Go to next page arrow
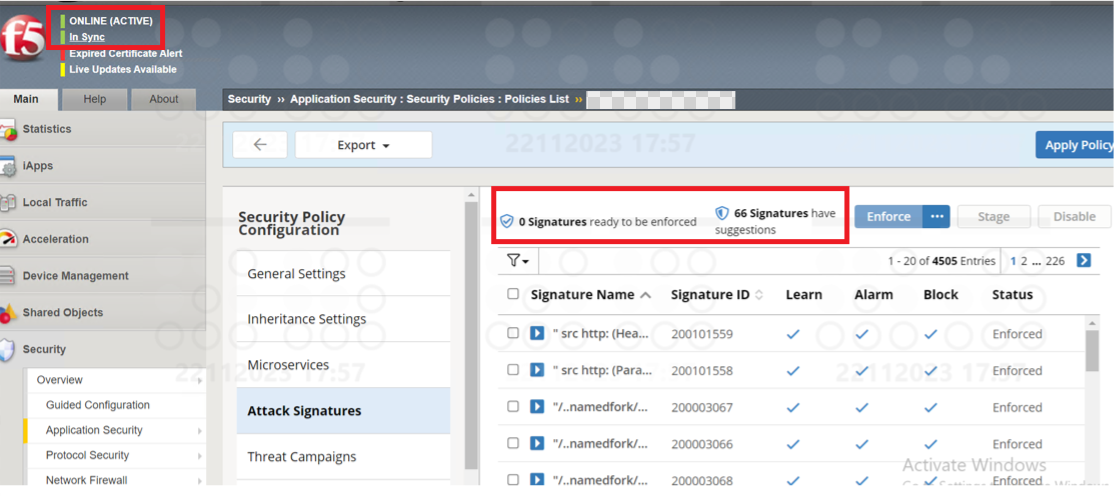Screen dimensions: 1114x496 pos(1083,261)
